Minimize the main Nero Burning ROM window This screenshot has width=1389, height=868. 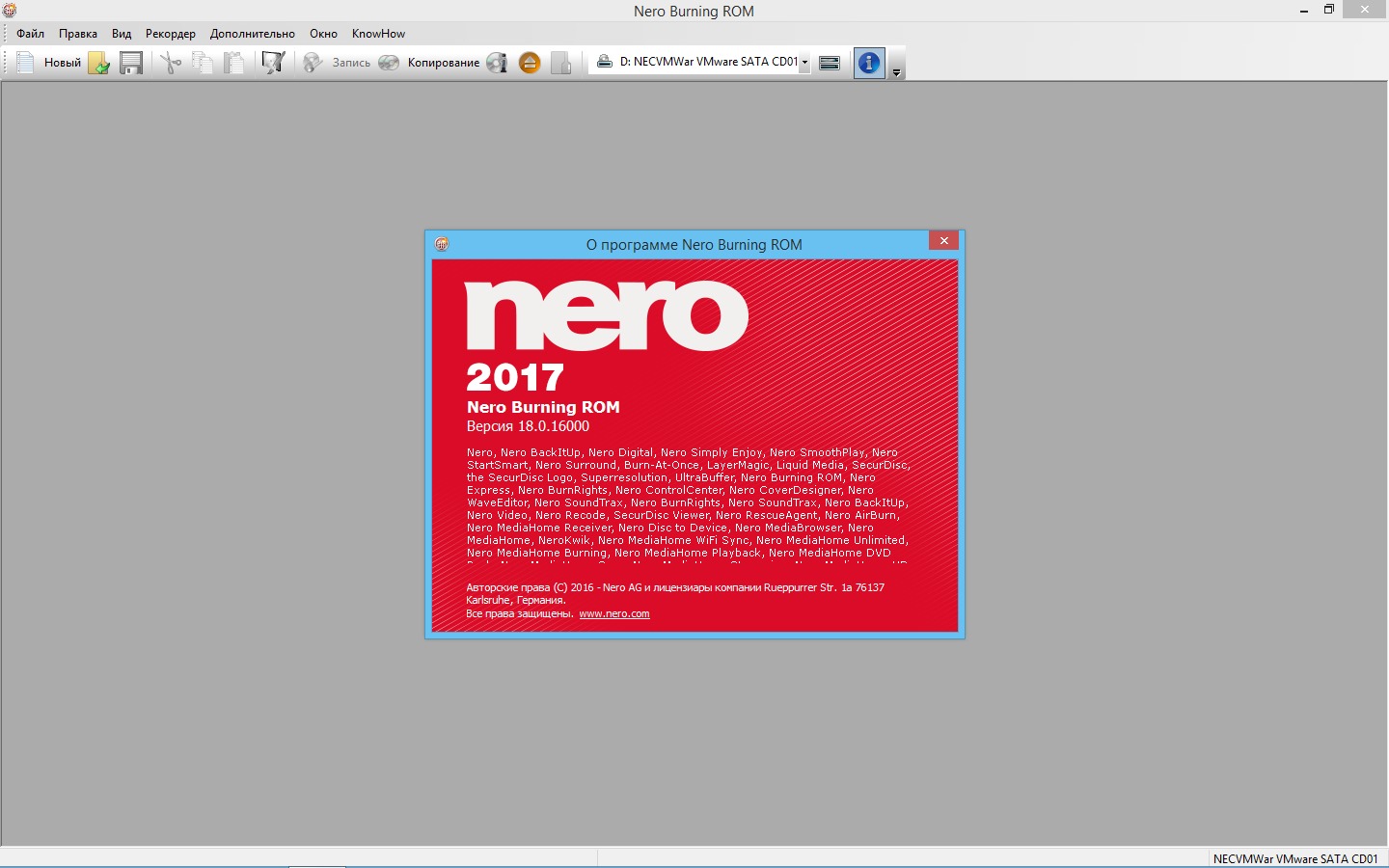1304,10
